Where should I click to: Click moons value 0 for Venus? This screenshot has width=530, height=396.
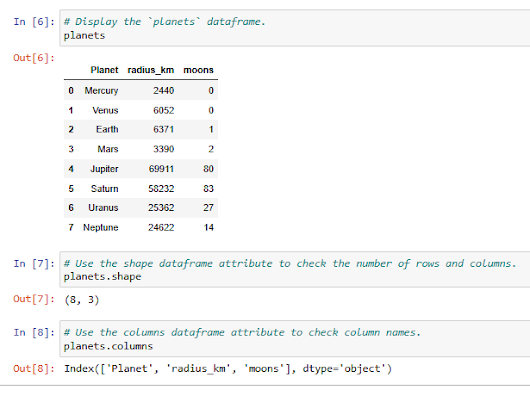pos(211,110)
